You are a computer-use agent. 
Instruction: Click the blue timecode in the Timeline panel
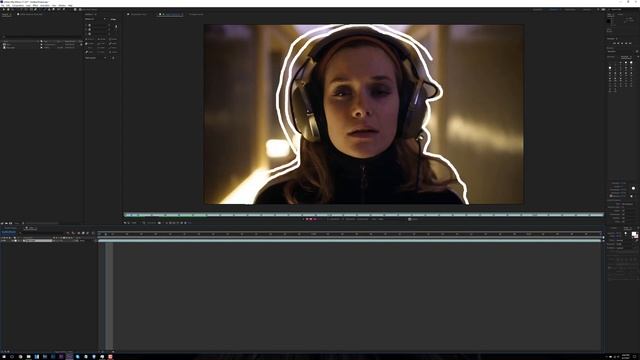pos(8,232)
